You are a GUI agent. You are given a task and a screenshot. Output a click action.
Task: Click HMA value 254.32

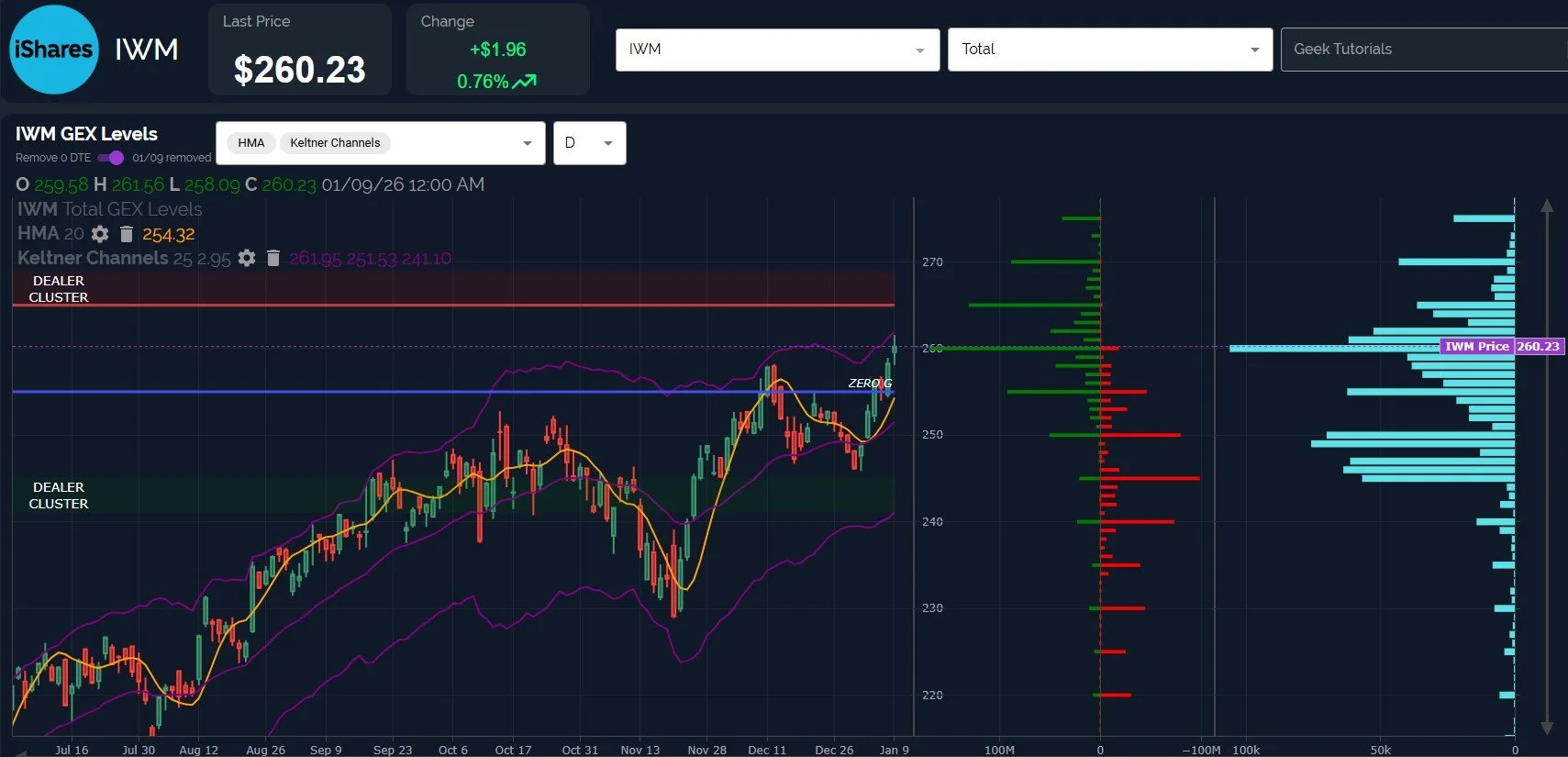(168, 234)
